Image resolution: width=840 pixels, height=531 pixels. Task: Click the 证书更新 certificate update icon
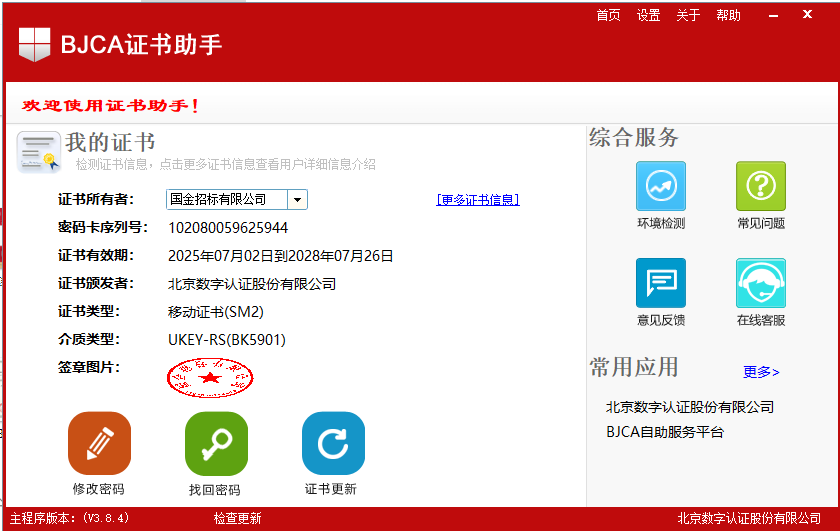(x=333, y=443)
